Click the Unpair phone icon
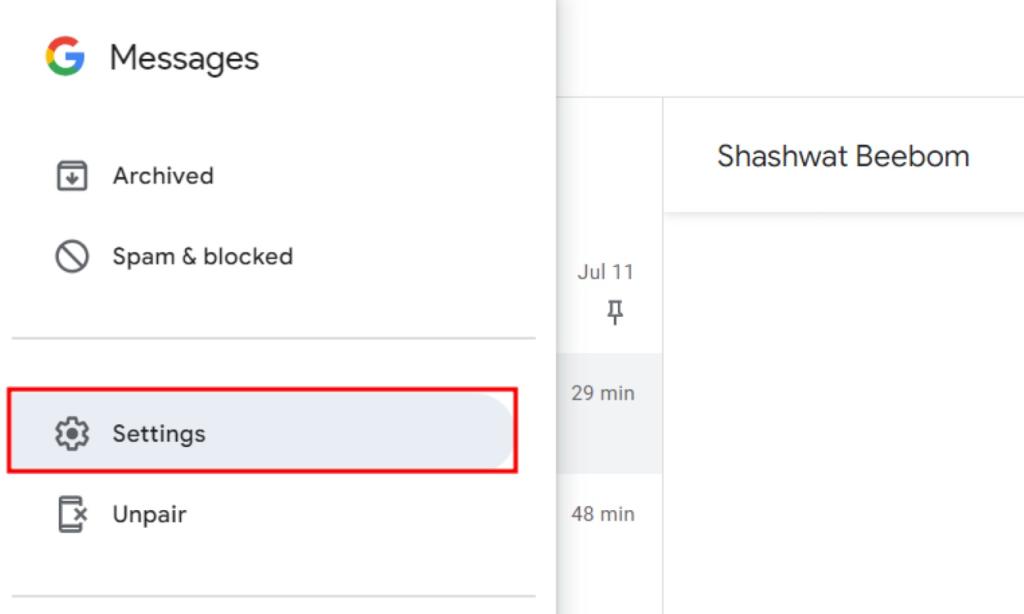Viewport: 1024px width, 614px height. (71, 514)
